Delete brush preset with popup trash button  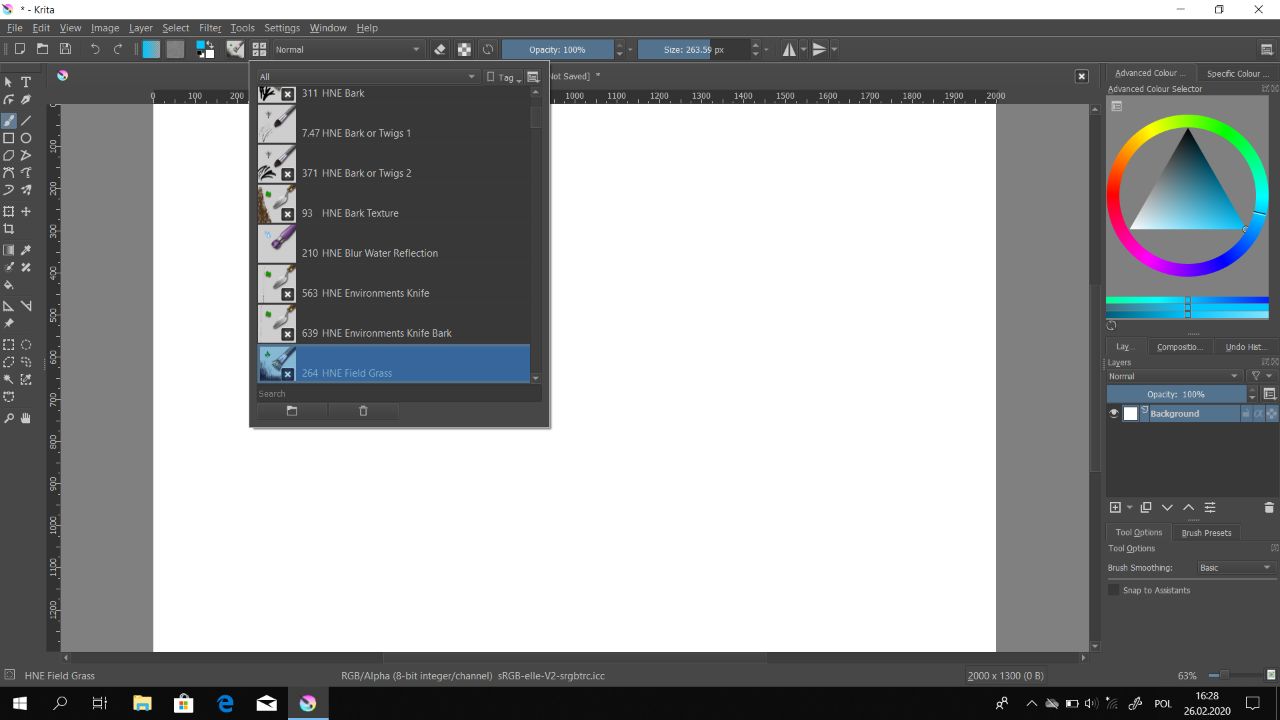click(363, 411)
